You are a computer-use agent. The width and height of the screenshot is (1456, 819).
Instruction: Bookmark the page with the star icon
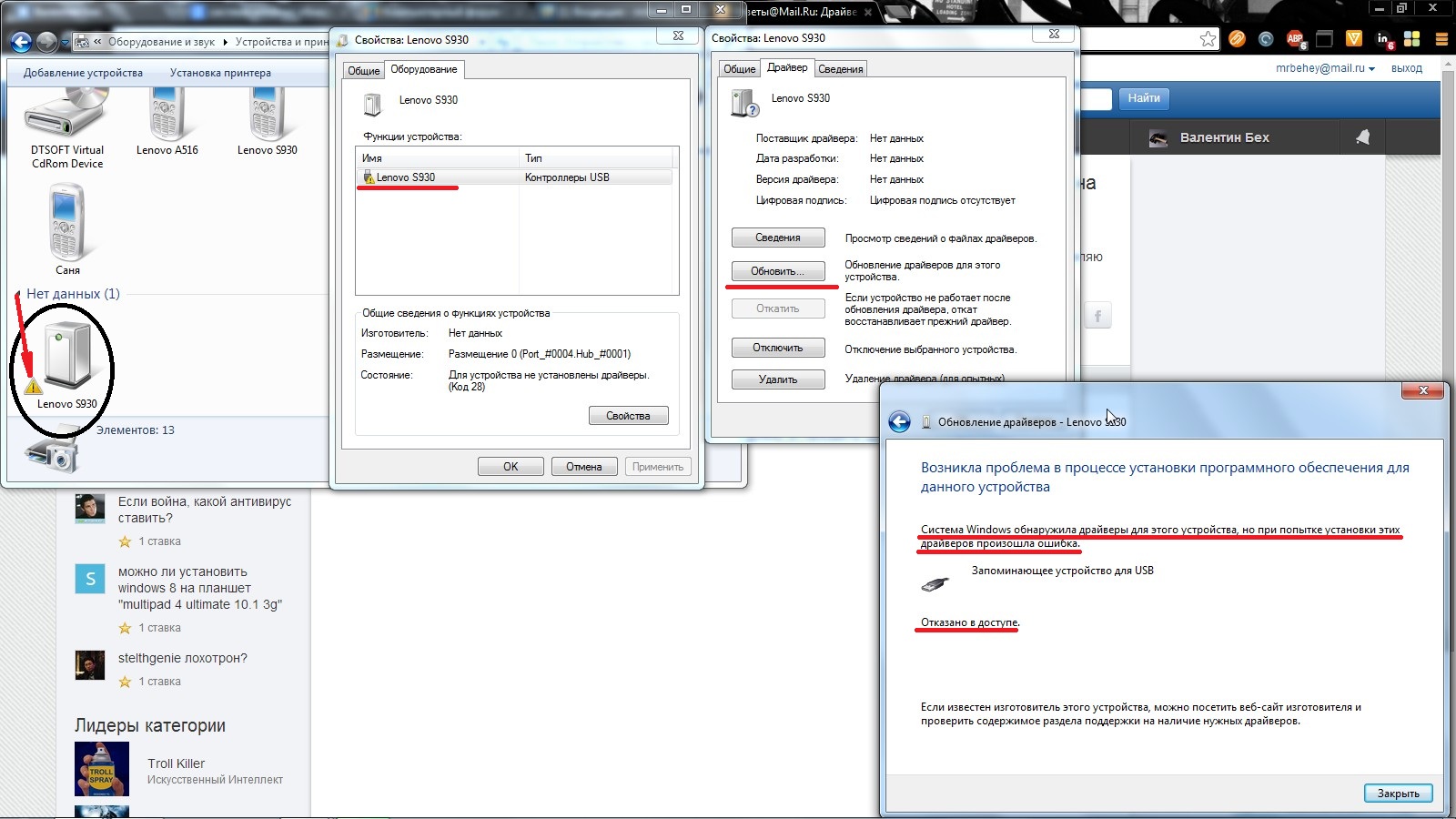1208,38
